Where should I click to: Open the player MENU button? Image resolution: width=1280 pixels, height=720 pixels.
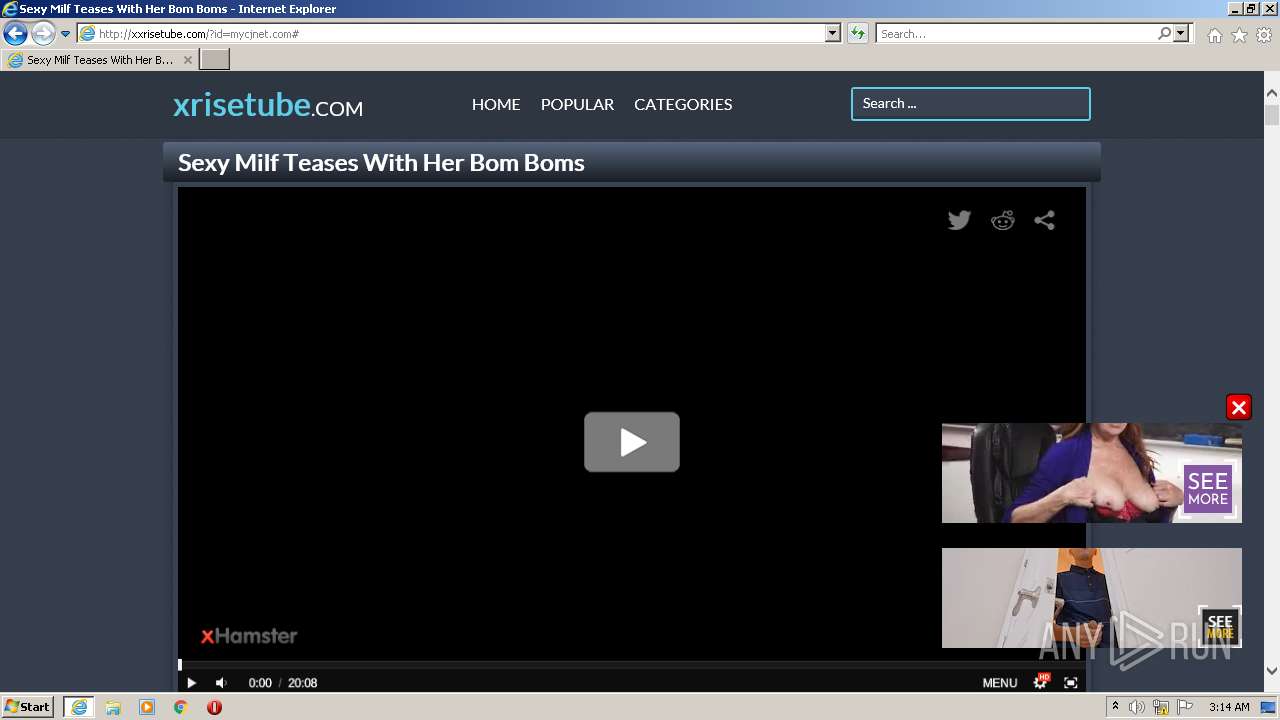pyautogui.click(x=1000, y=683)
